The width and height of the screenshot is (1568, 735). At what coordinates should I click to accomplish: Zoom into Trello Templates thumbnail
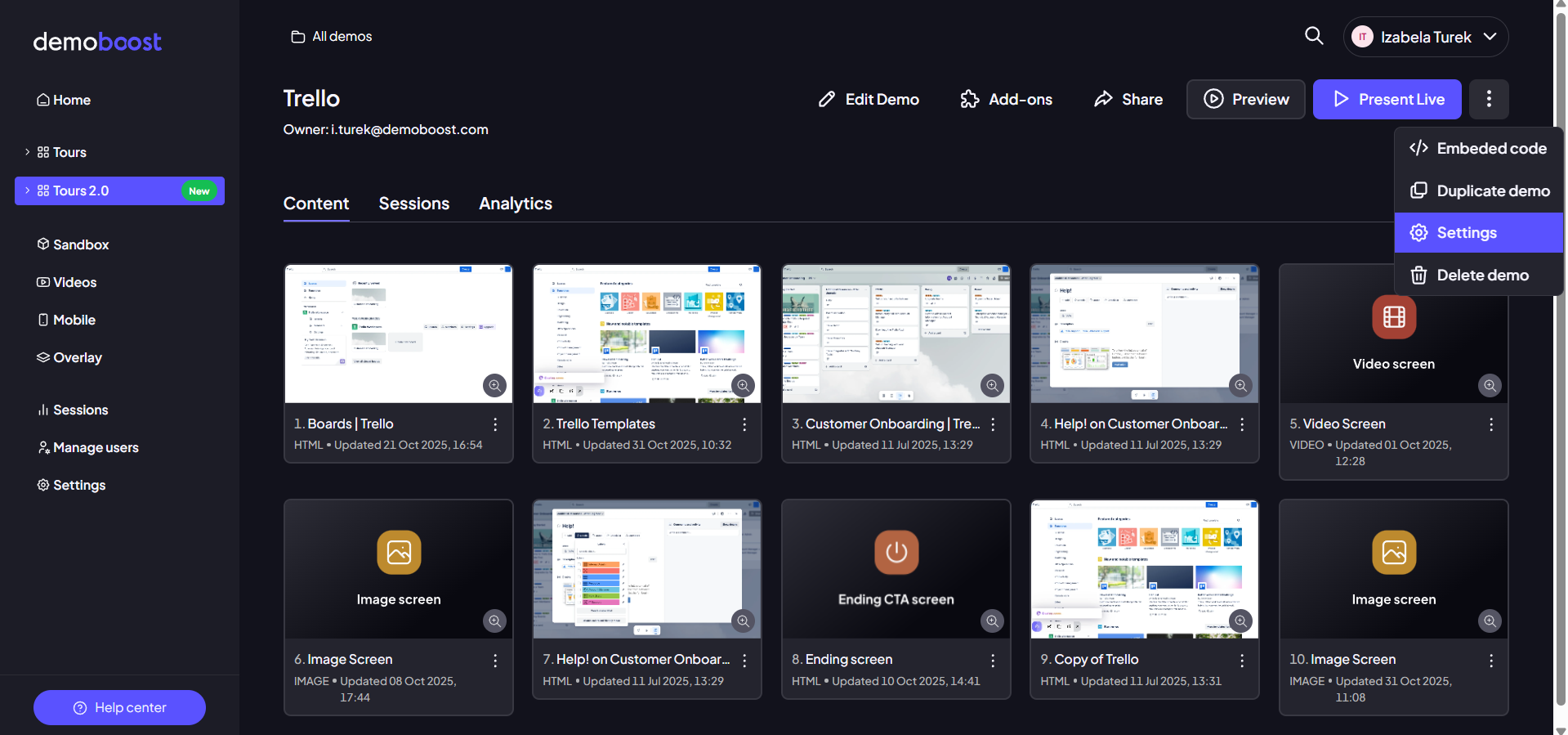pos(743,385)
